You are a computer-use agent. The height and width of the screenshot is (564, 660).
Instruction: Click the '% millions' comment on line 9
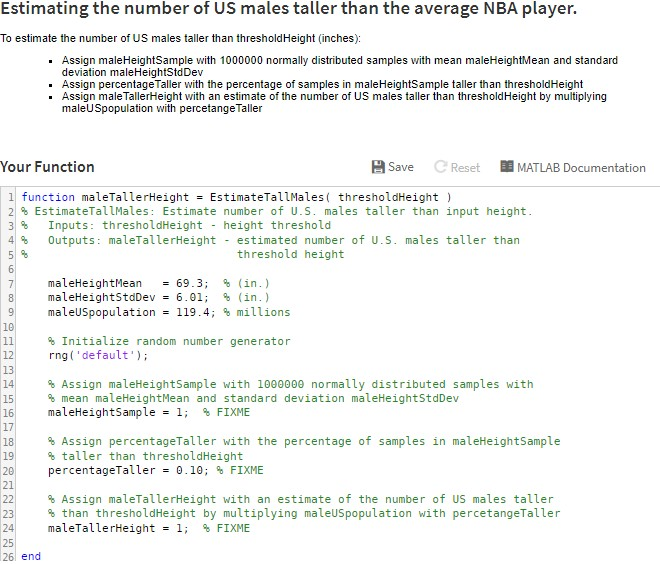point(256,312)
